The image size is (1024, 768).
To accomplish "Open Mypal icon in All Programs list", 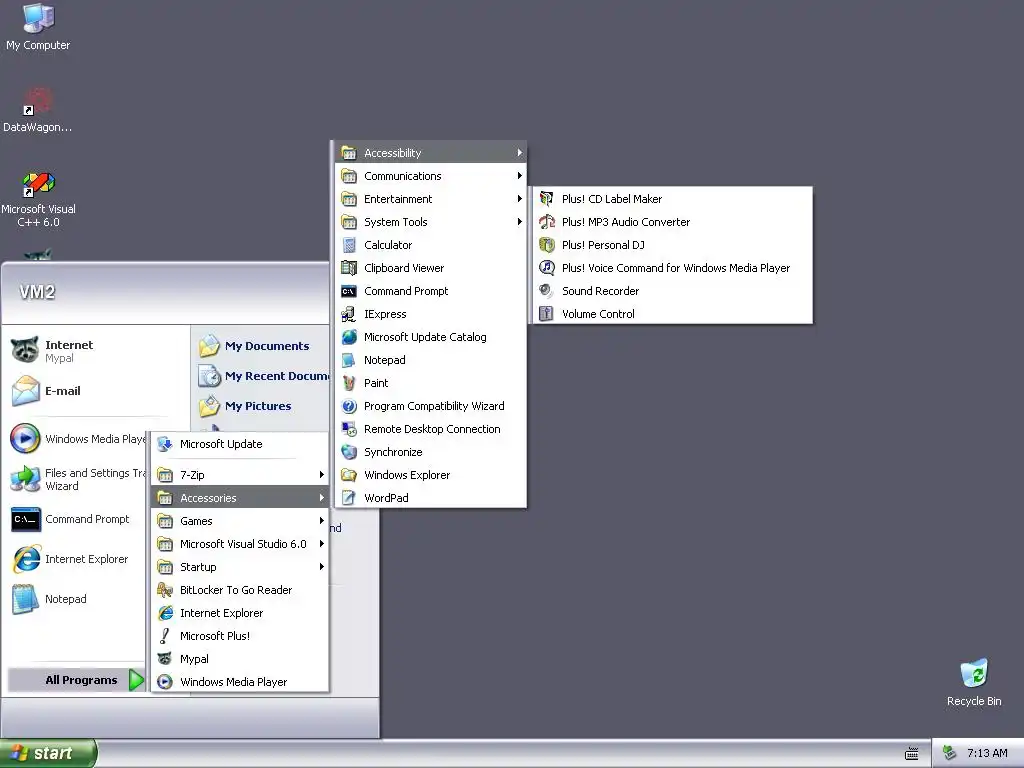I will 165,659.
